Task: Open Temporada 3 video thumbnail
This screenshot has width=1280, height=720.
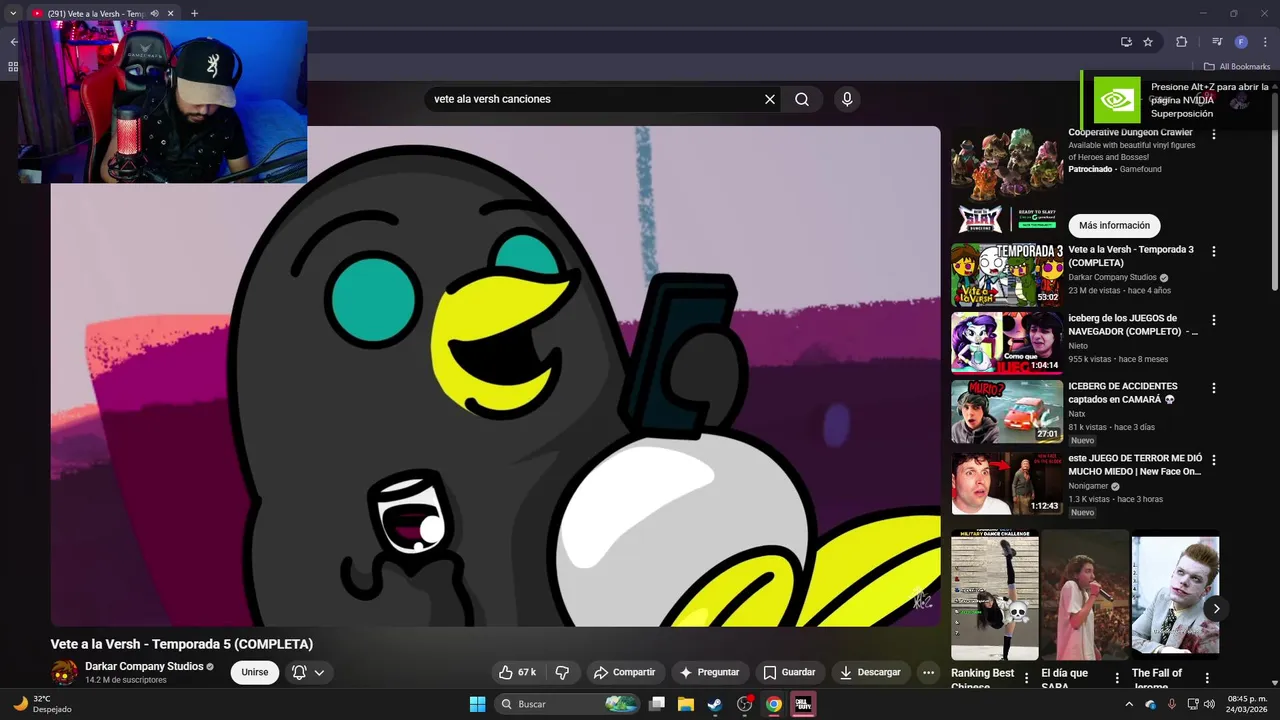Action: [x=1006, y=275]
